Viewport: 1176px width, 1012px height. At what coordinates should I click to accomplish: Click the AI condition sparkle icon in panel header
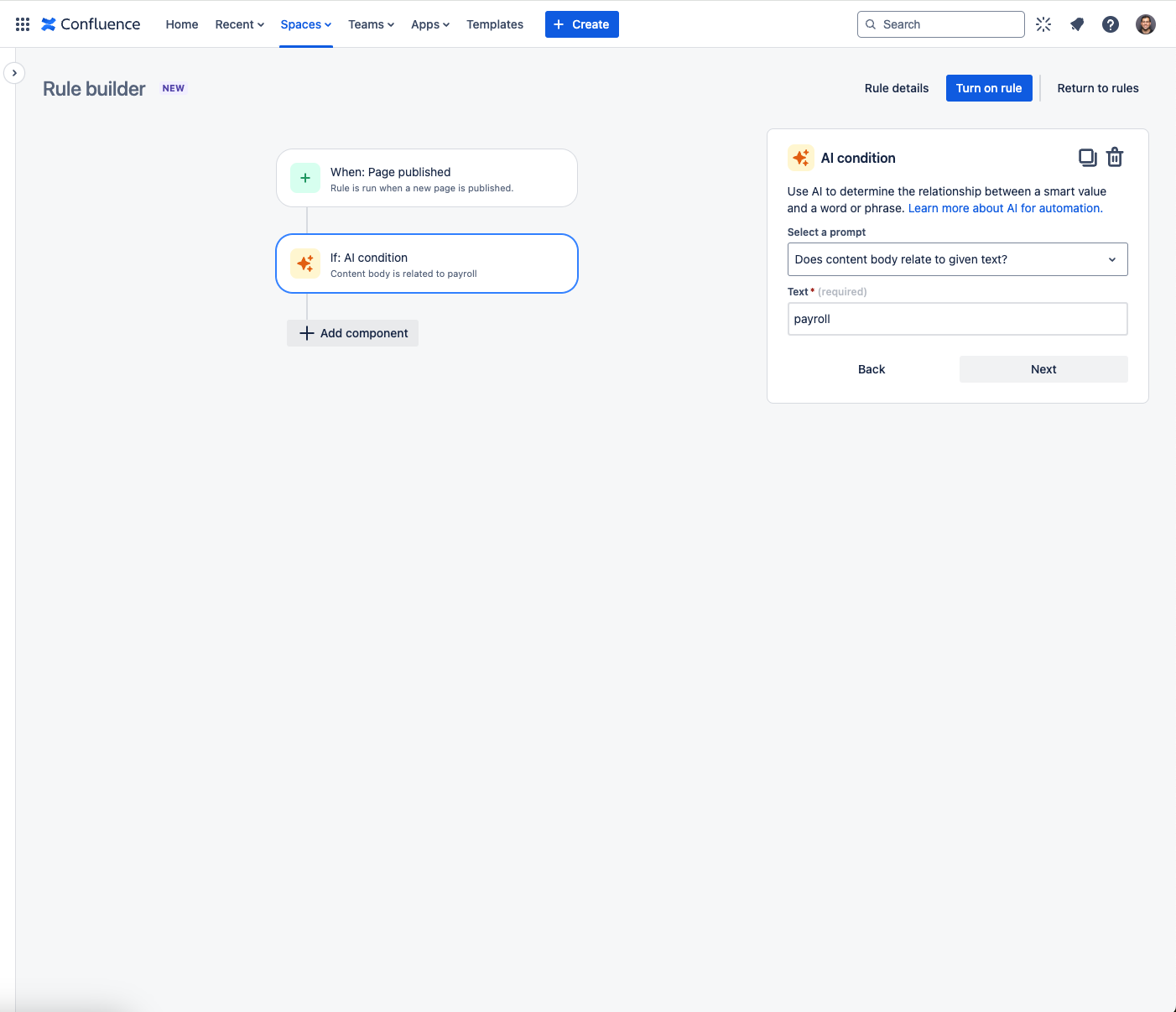(801, 158)
